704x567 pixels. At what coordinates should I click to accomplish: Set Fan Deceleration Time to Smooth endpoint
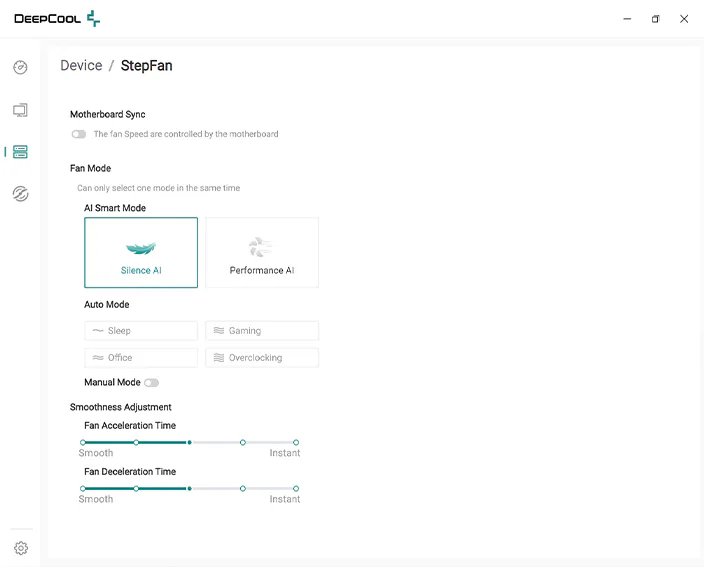click(x=83, y=488)
